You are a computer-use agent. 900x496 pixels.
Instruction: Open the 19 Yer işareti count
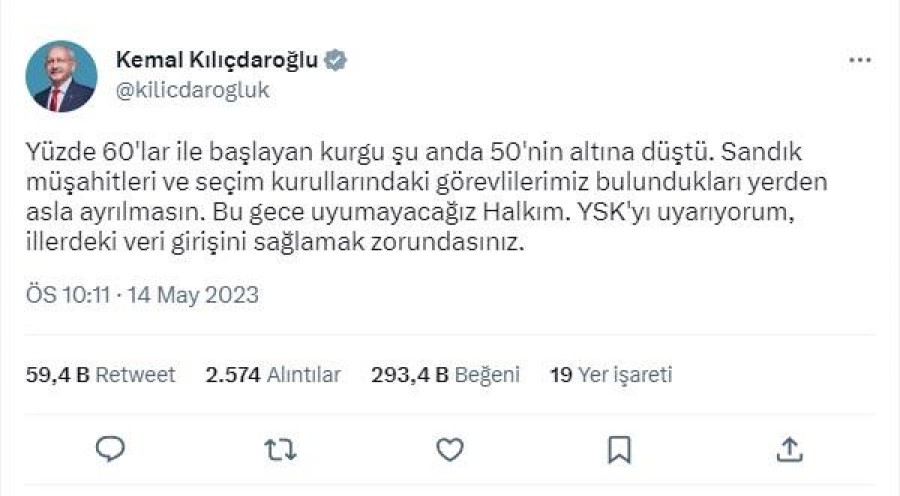click(611, 375)
